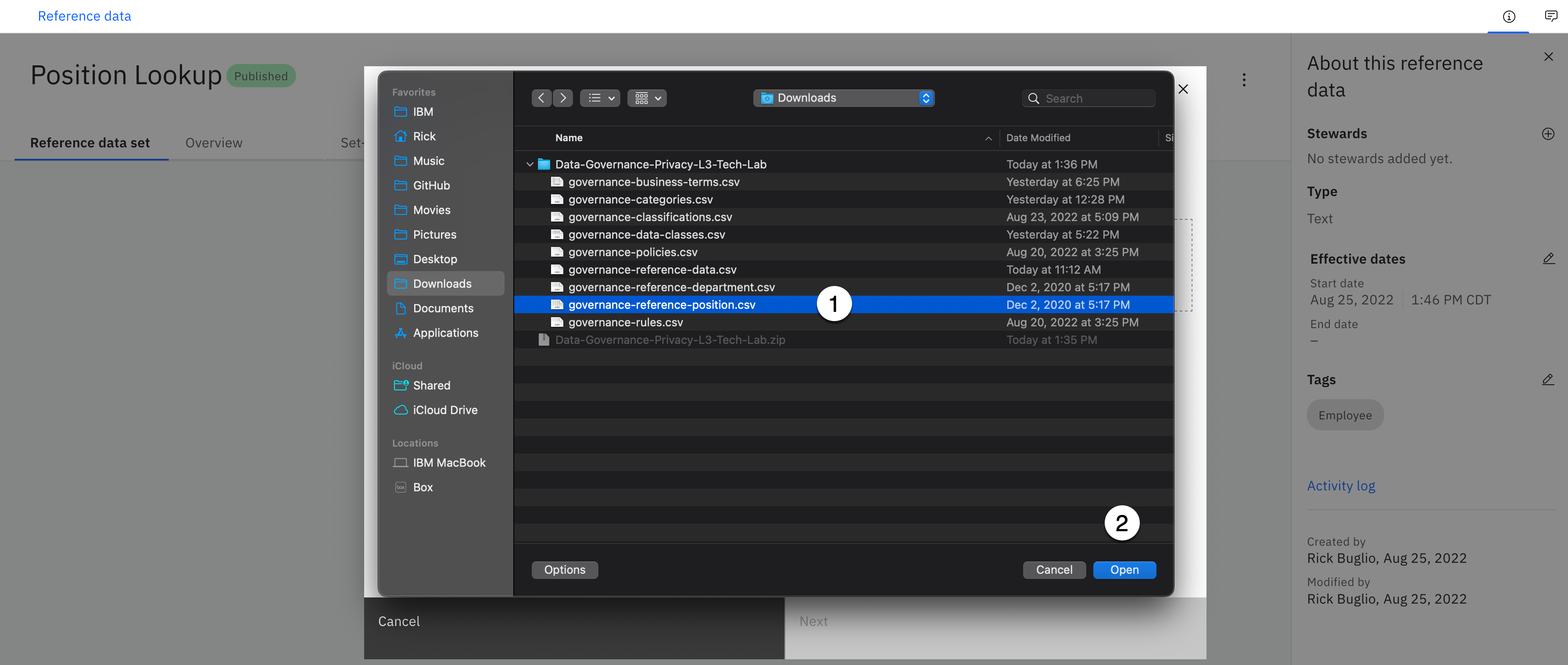Image resolution: width=1568 pixels, height=665 pixels.
Task: Open the Downloads location popup menu
Action: pos(843,98)
